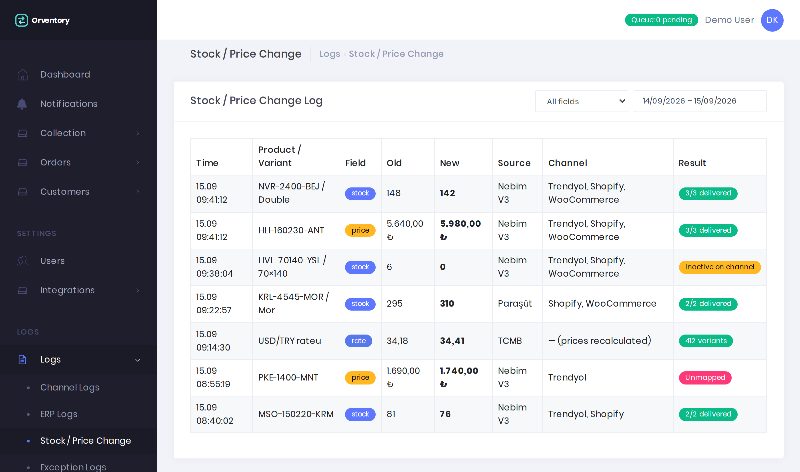Click the Paraşüt source cell

click(x=515, y=304)
